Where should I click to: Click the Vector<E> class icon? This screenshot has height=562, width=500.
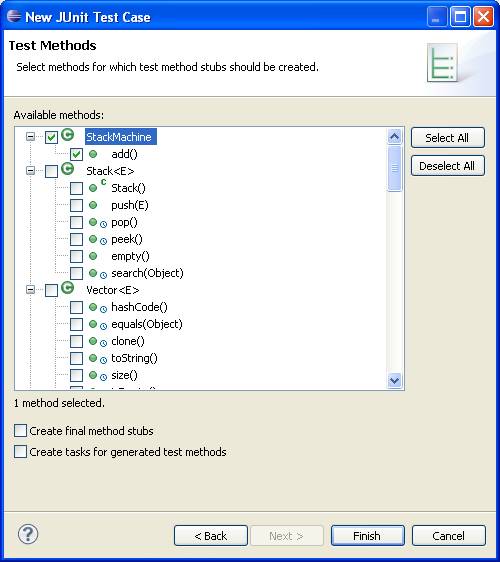coord(67,288)
